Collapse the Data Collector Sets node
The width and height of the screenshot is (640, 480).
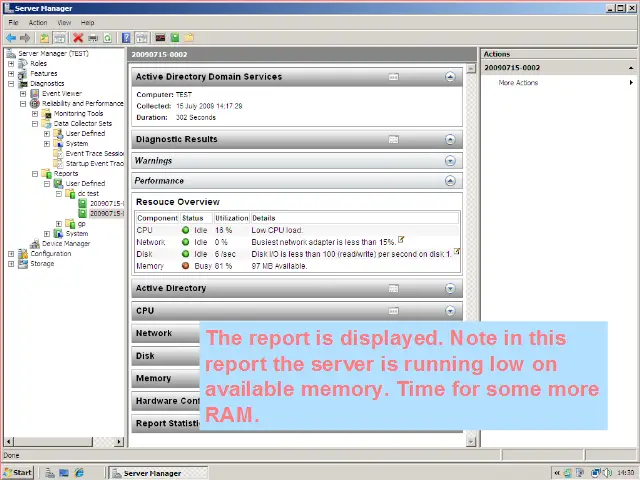point(35,124)
